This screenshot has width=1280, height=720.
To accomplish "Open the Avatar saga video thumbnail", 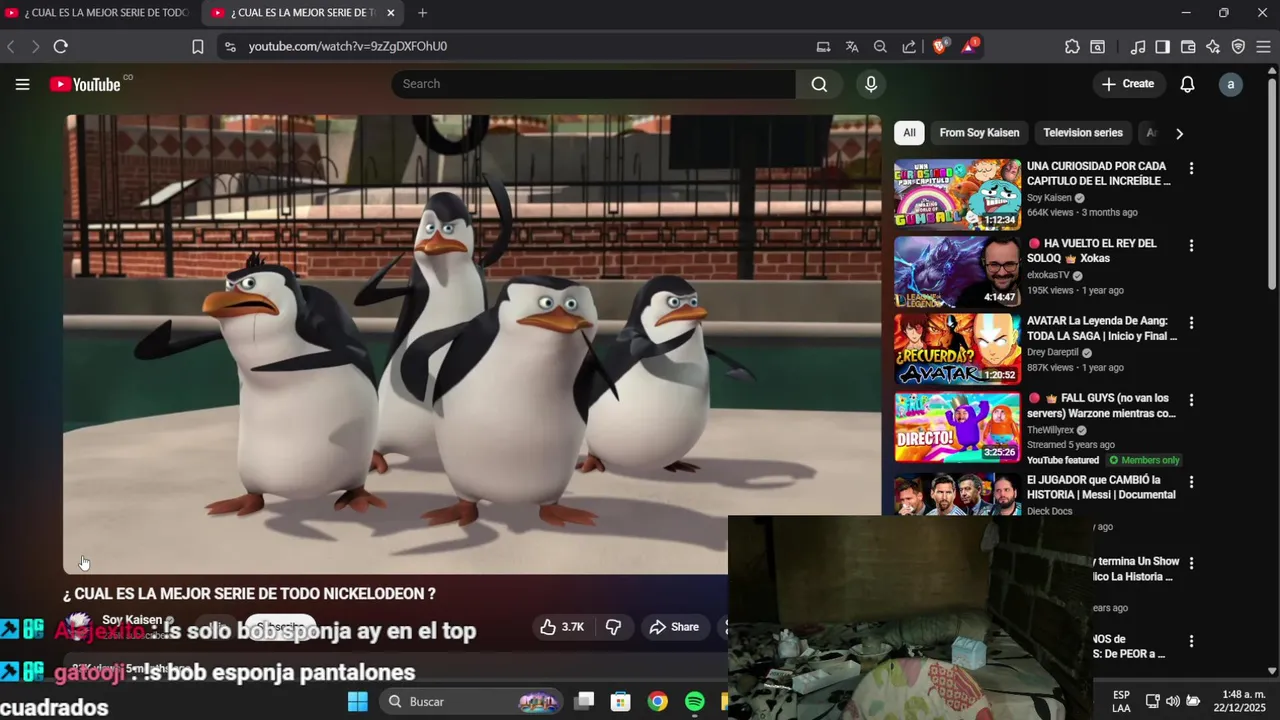I will (x=957, y=349).
